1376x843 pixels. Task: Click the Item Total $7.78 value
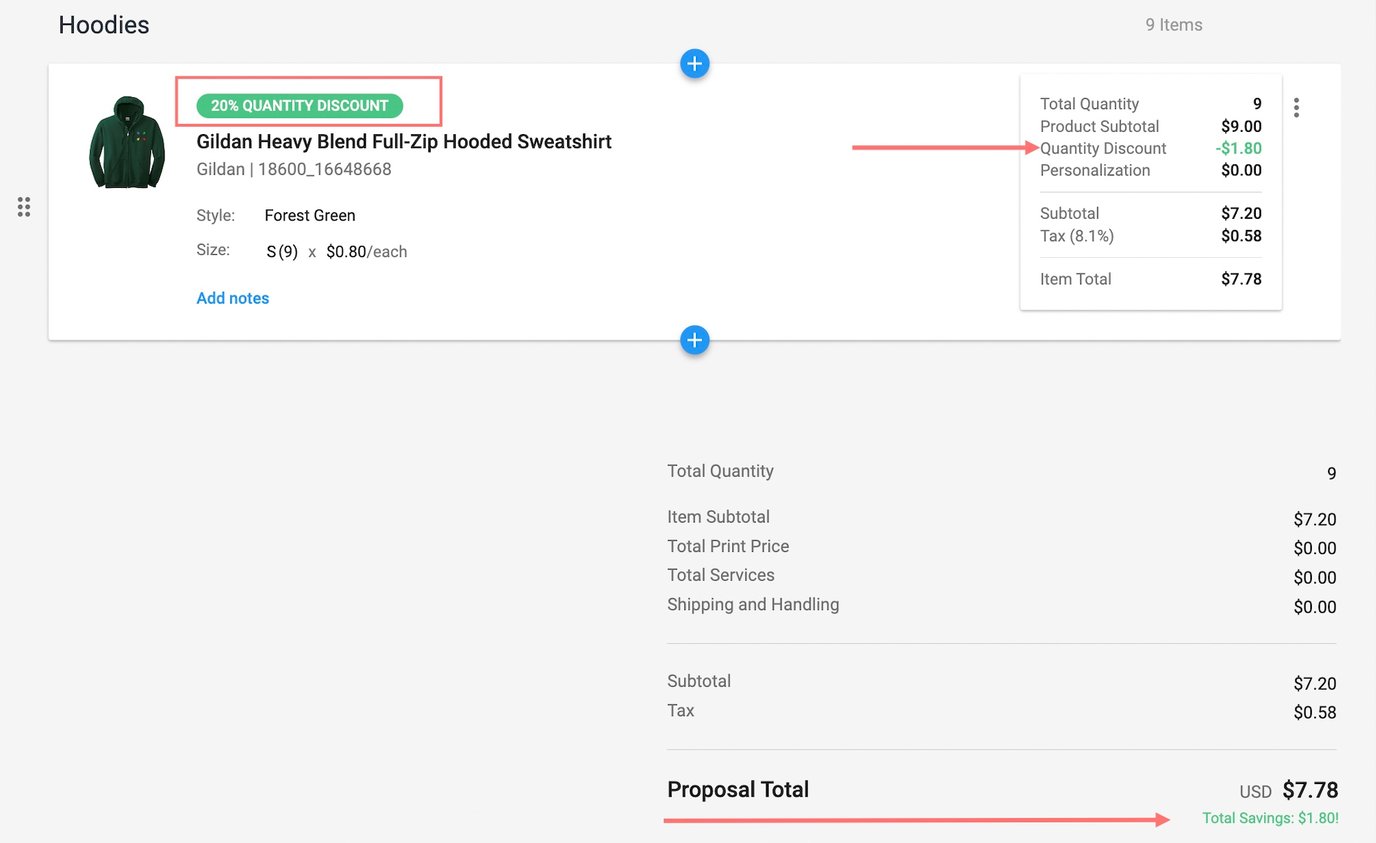[x=1240, y=279]
